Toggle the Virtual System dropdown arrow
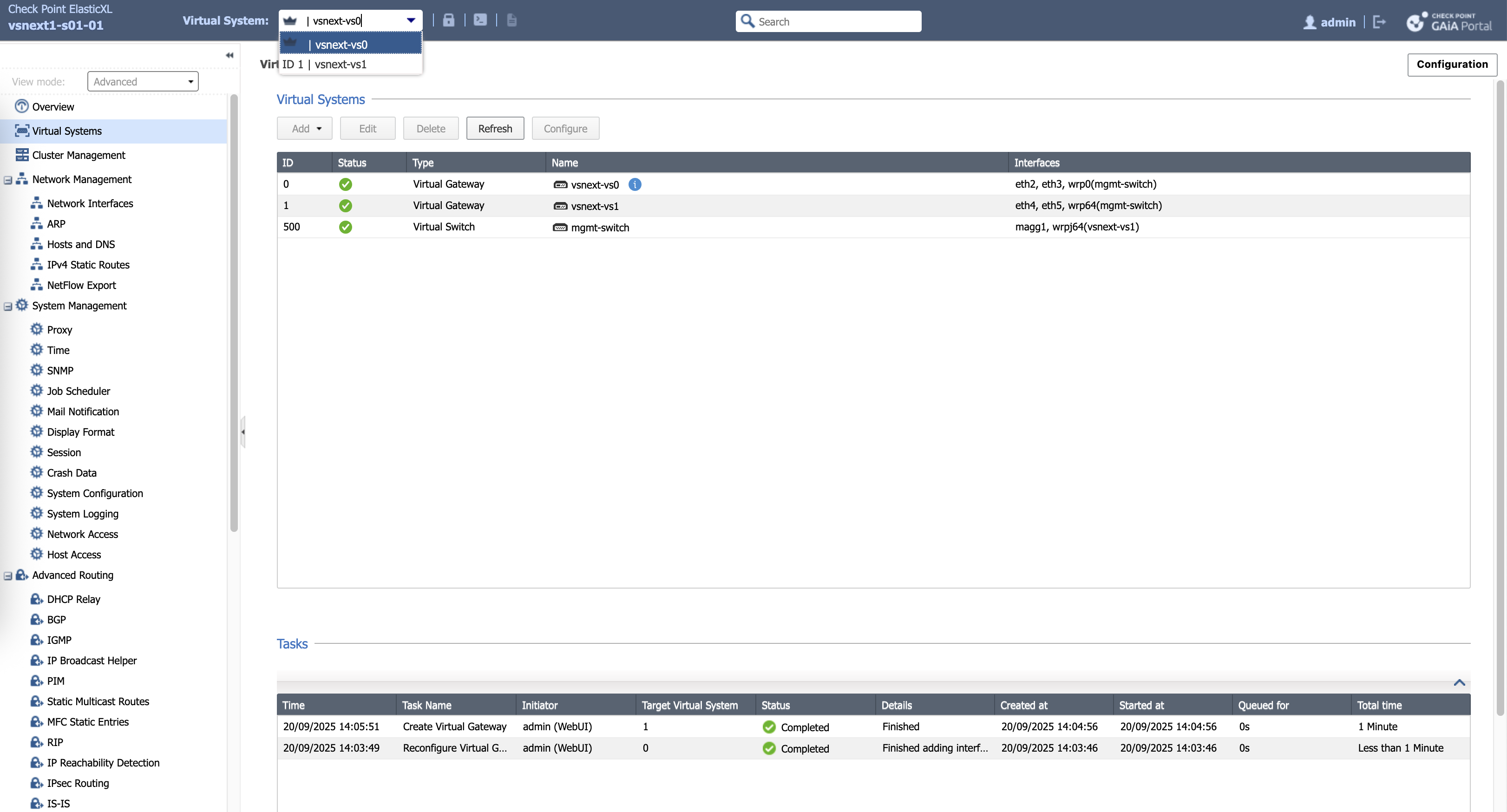This screenshot has height=812, width=1507. pyautogui.click(x=411, y=20)
